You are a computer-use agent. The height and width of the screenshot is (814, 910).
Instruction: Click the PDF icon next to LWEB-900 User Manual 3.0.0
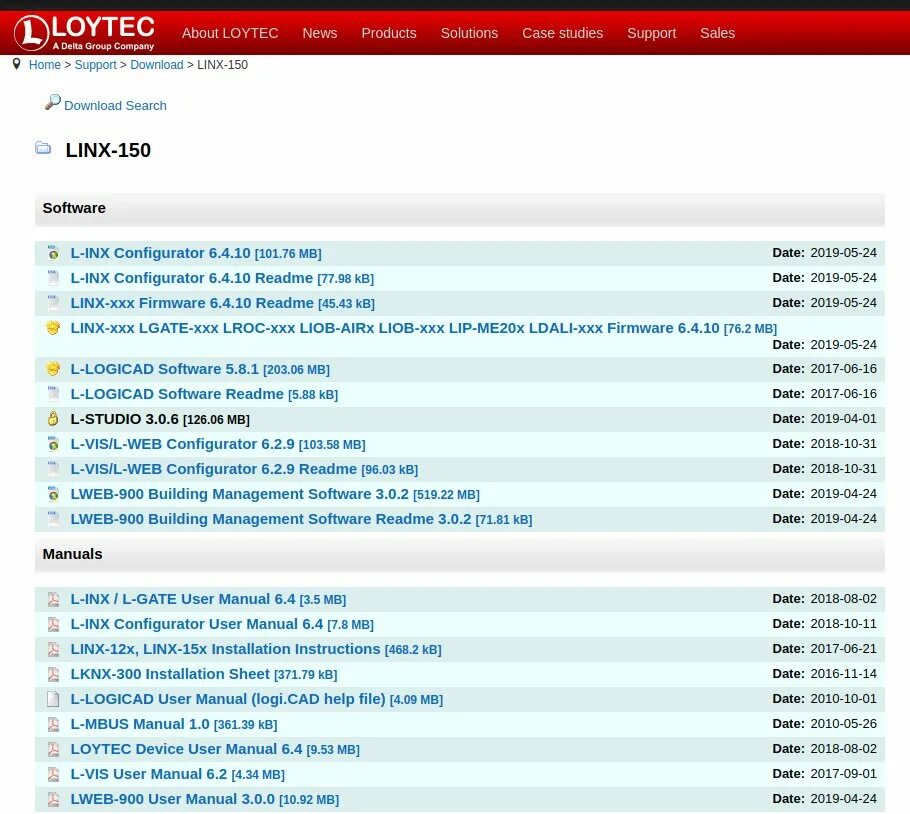coord(53,799)
